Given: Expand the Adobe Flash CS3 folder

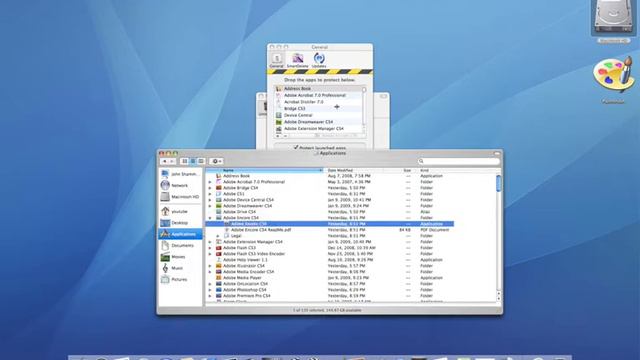Looking at the screenshot, I should point(210,248).
